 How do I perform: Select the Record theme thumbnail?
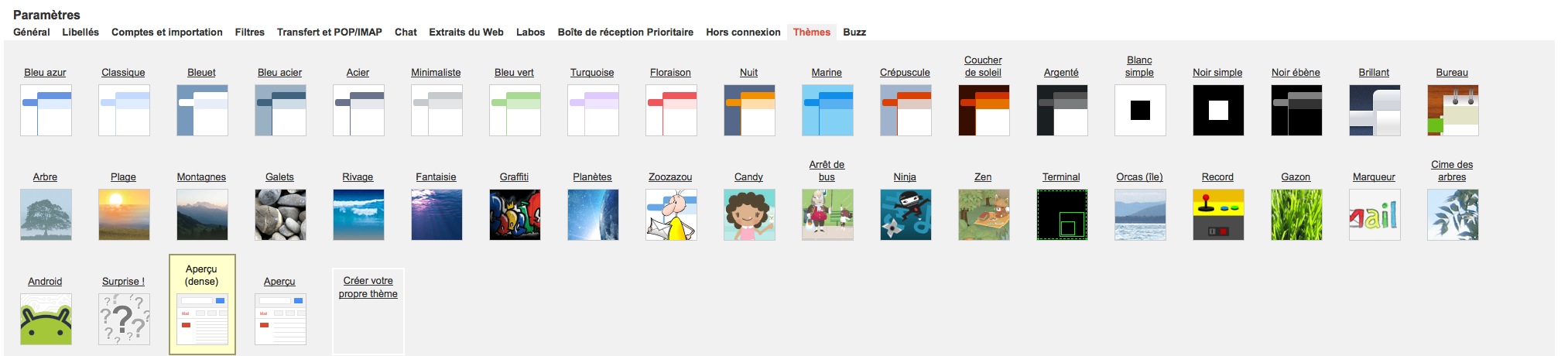tap(1218, 214)
